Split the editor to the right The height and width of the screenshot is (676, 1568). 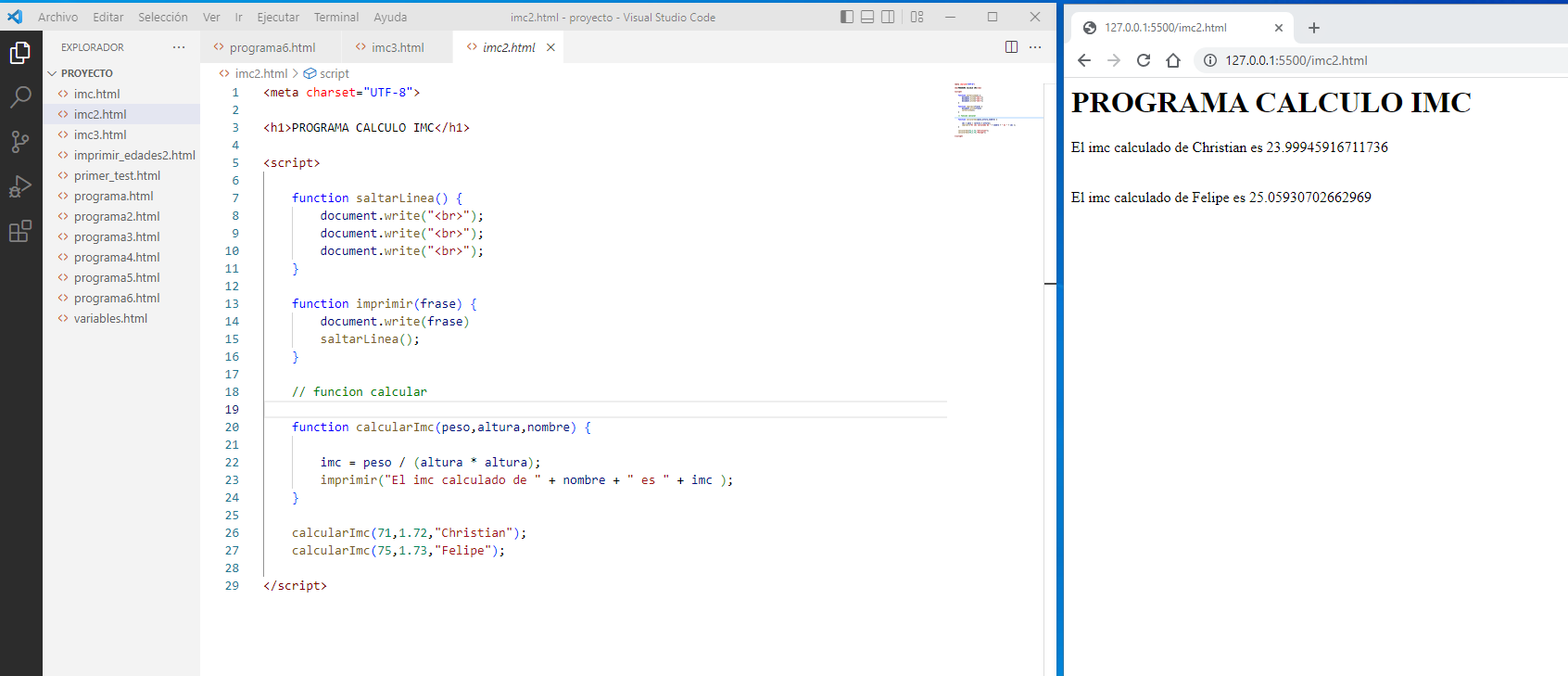coord(1012,47)
